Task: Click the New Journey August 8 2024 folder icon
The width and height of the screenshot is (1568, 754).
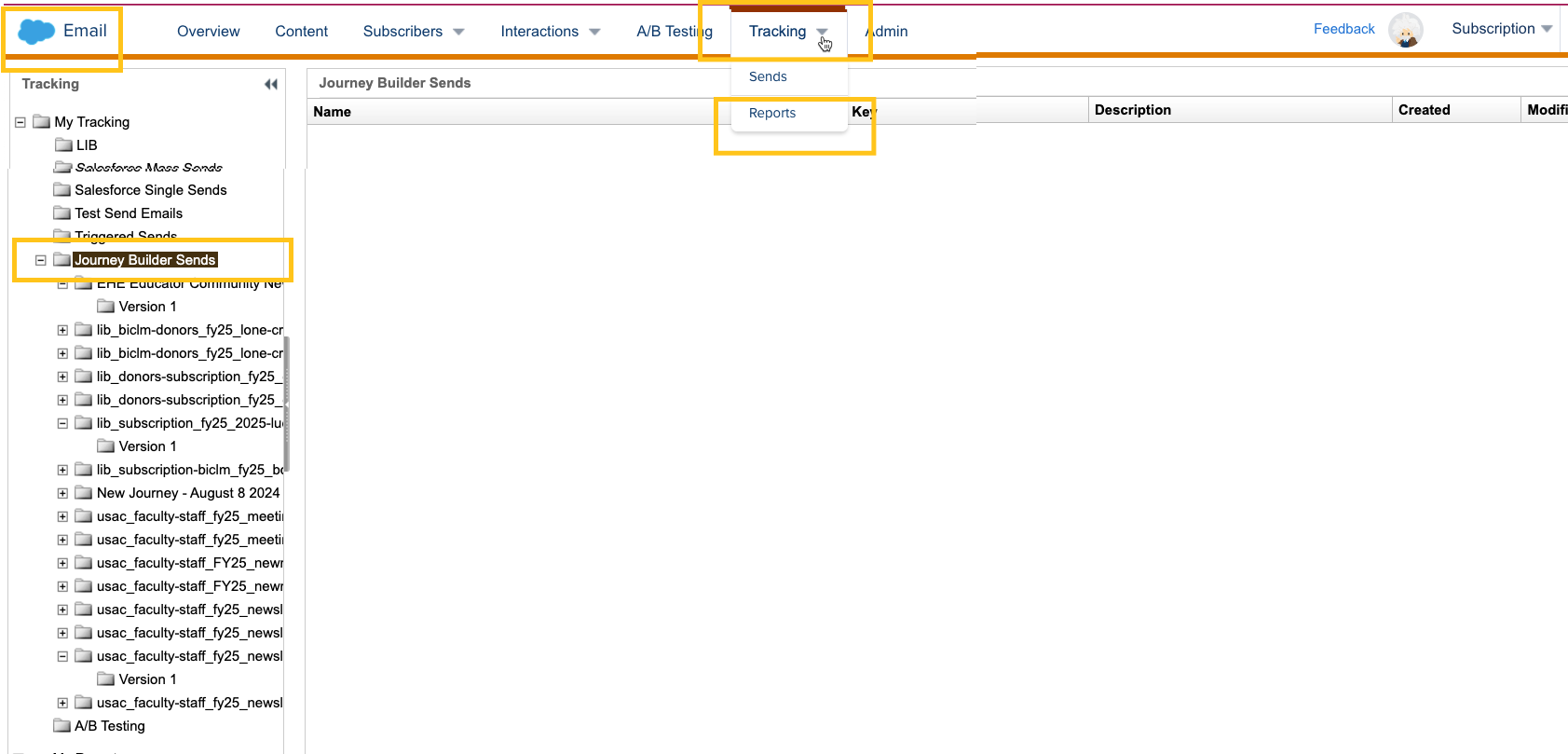Action: point(84,492)
